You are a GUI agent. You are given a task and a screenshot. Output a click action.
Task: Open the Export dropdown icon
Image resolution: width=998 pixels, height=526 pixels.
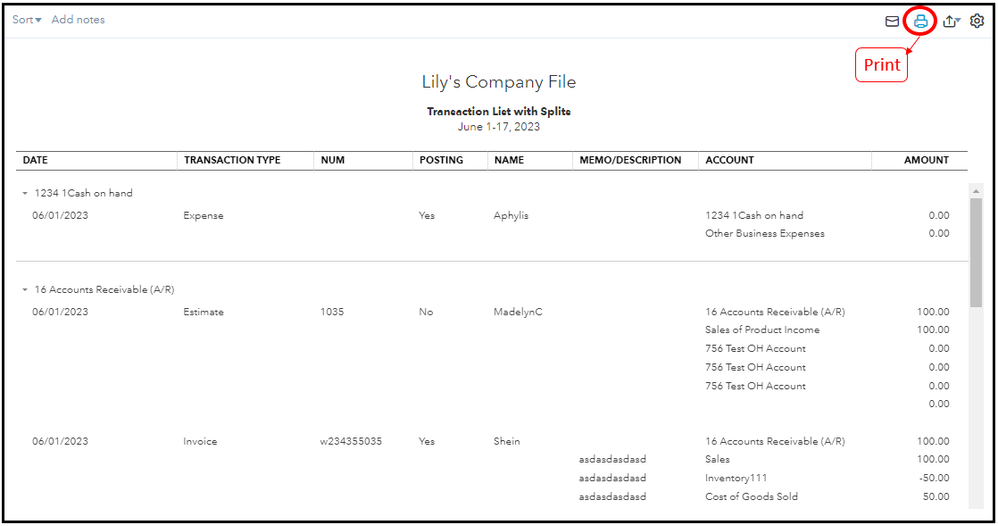(x=951, y=22)
